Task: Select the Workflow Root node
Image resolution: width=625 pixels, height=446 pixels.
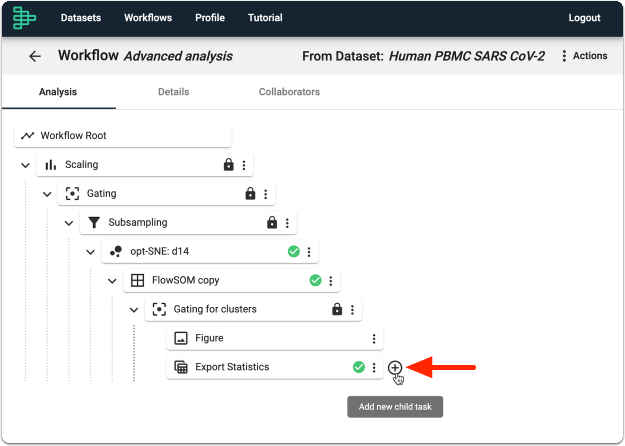Action: pyautogui.click(x=123, y=136)
